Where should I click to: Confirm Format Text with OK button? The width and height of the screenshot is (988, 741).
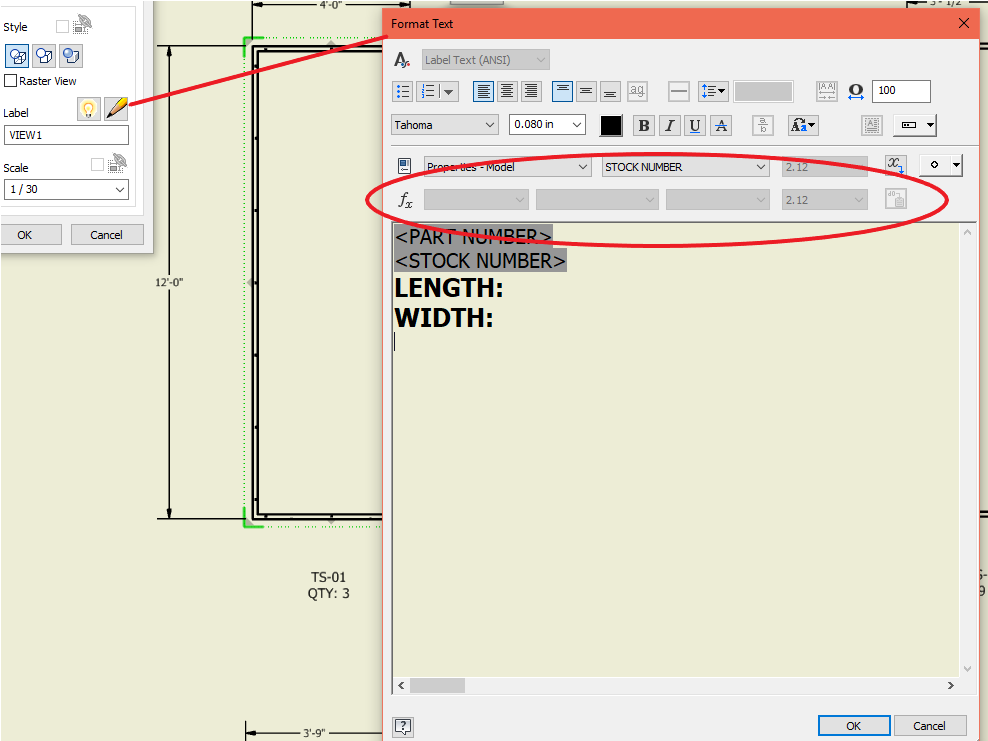(854, 725)
